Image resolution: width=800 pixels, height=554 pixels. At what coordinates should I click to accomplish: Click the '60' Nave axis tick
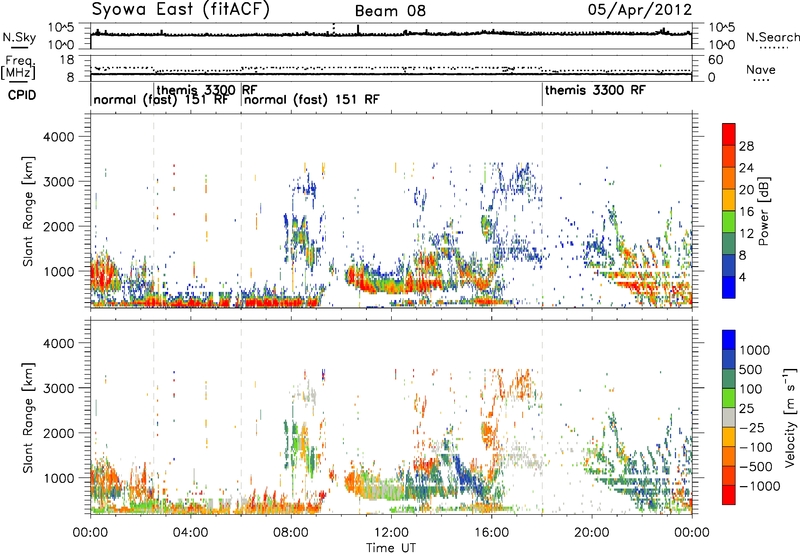(715, 60)
